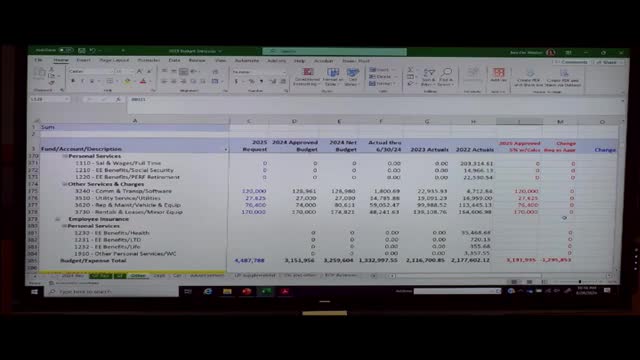This screenshot has width=640, height=360.
Task: Click the Share button
Action: pos(607,62)
